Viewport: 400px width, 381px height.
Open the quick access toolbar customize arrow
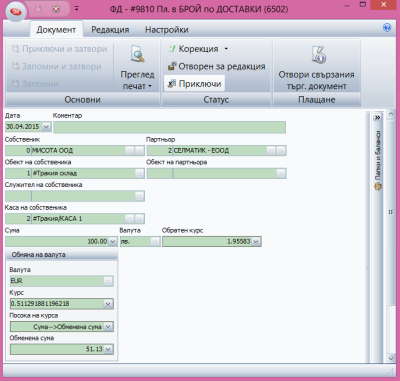coord(76,9)
